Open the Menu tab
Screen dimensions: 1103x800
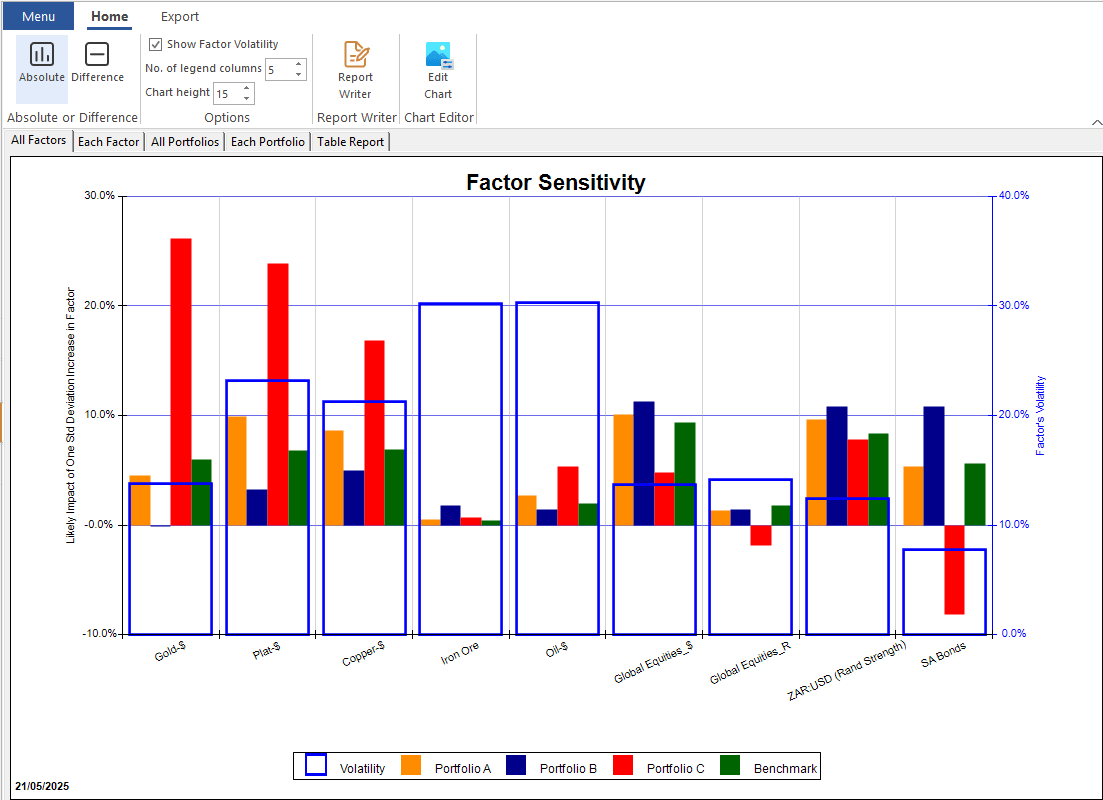point(38,16)
